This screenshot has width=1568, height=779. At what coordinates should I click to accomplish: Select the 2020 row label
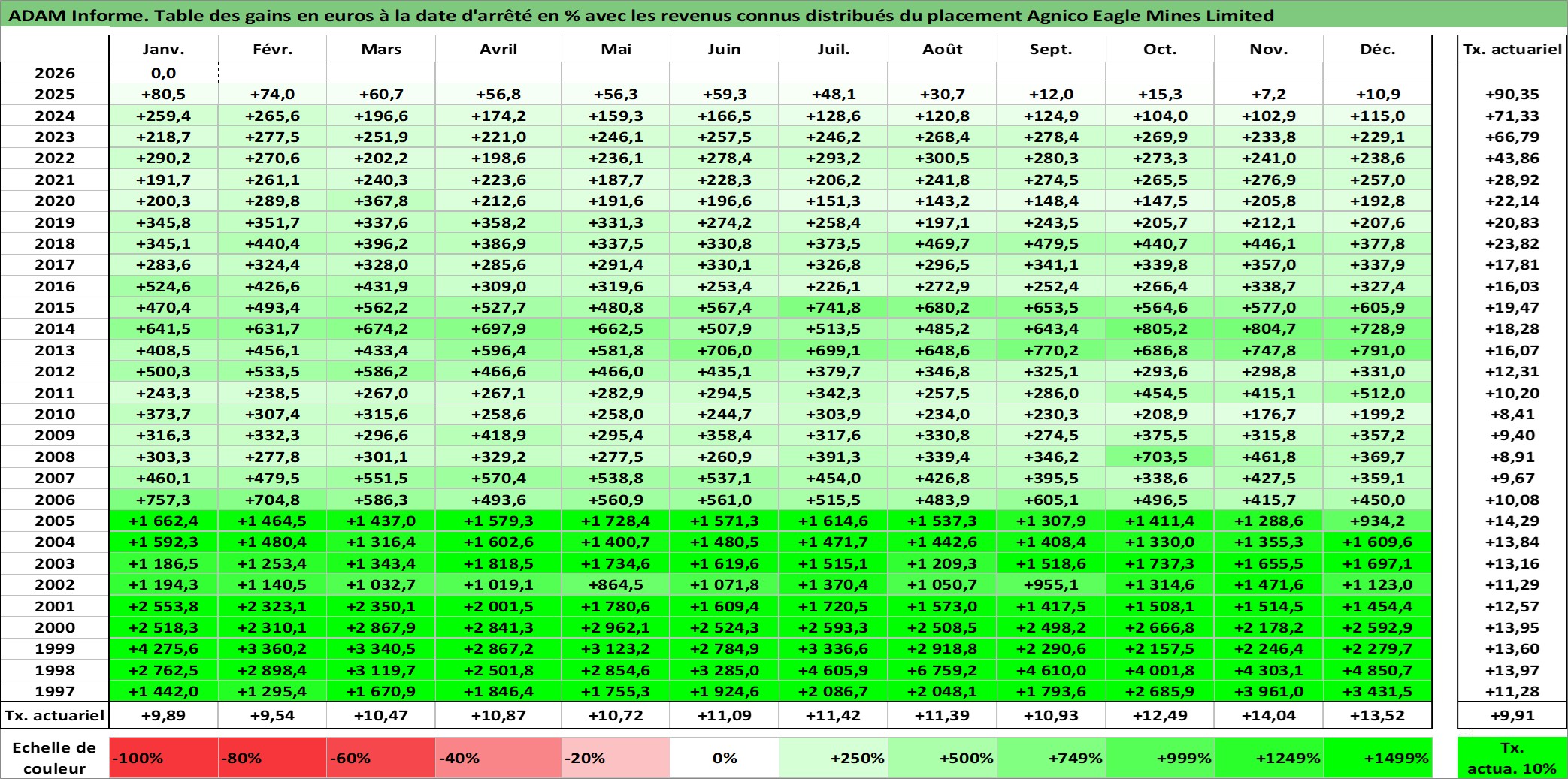(x=55, y=201)
